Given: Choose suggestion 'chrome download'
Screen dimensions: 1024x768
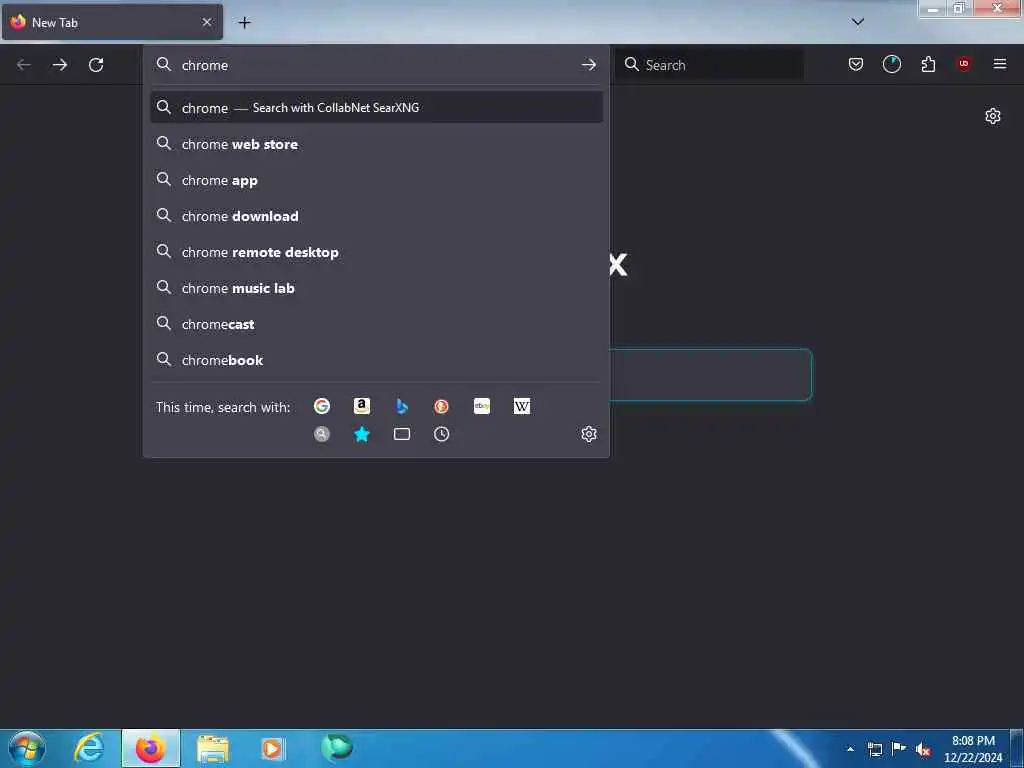Looking at the screenshot, I should tap(376, 216).
